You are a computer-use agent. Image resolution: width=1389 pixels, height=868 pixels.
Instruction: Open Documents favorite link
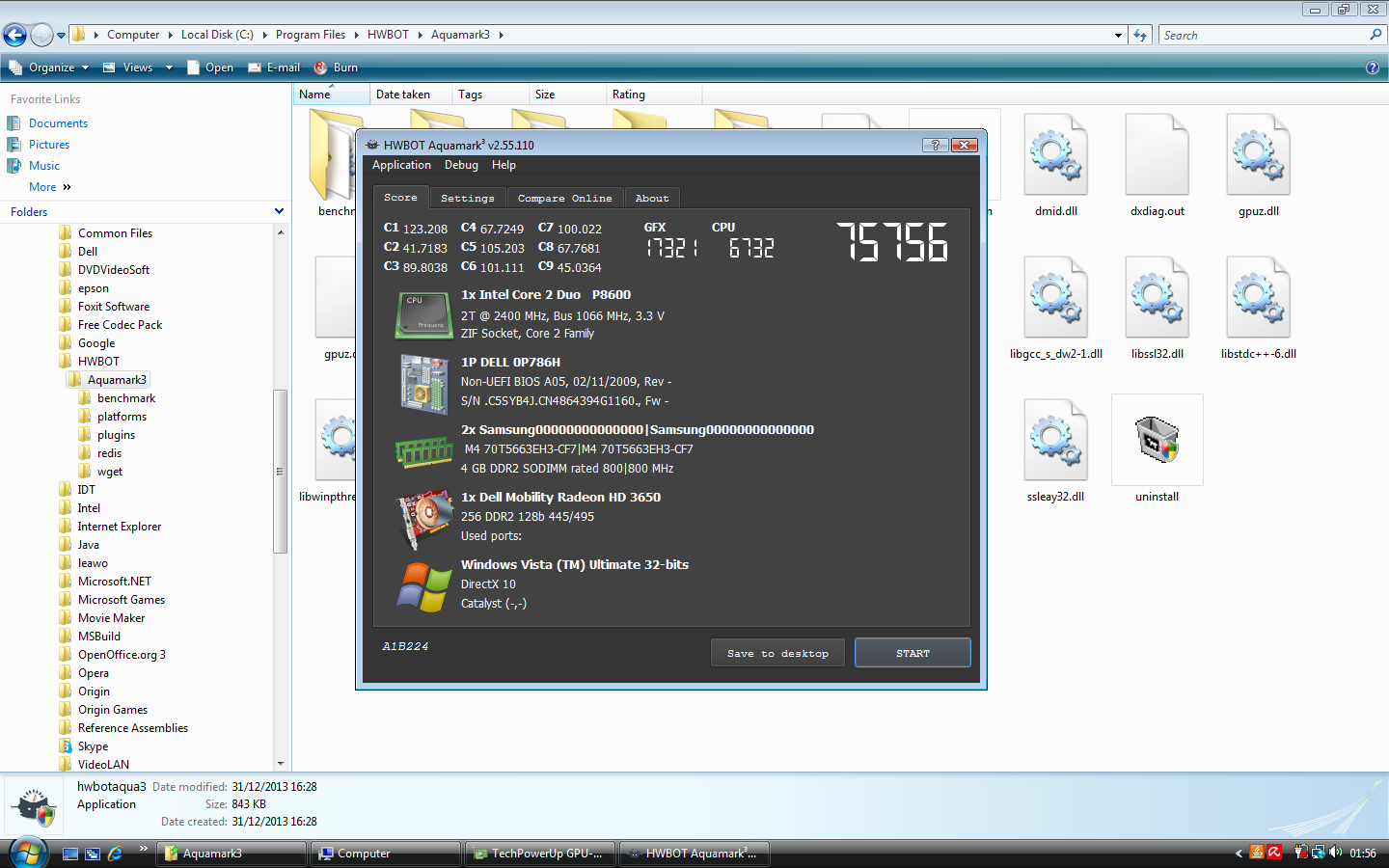point(58,123)
